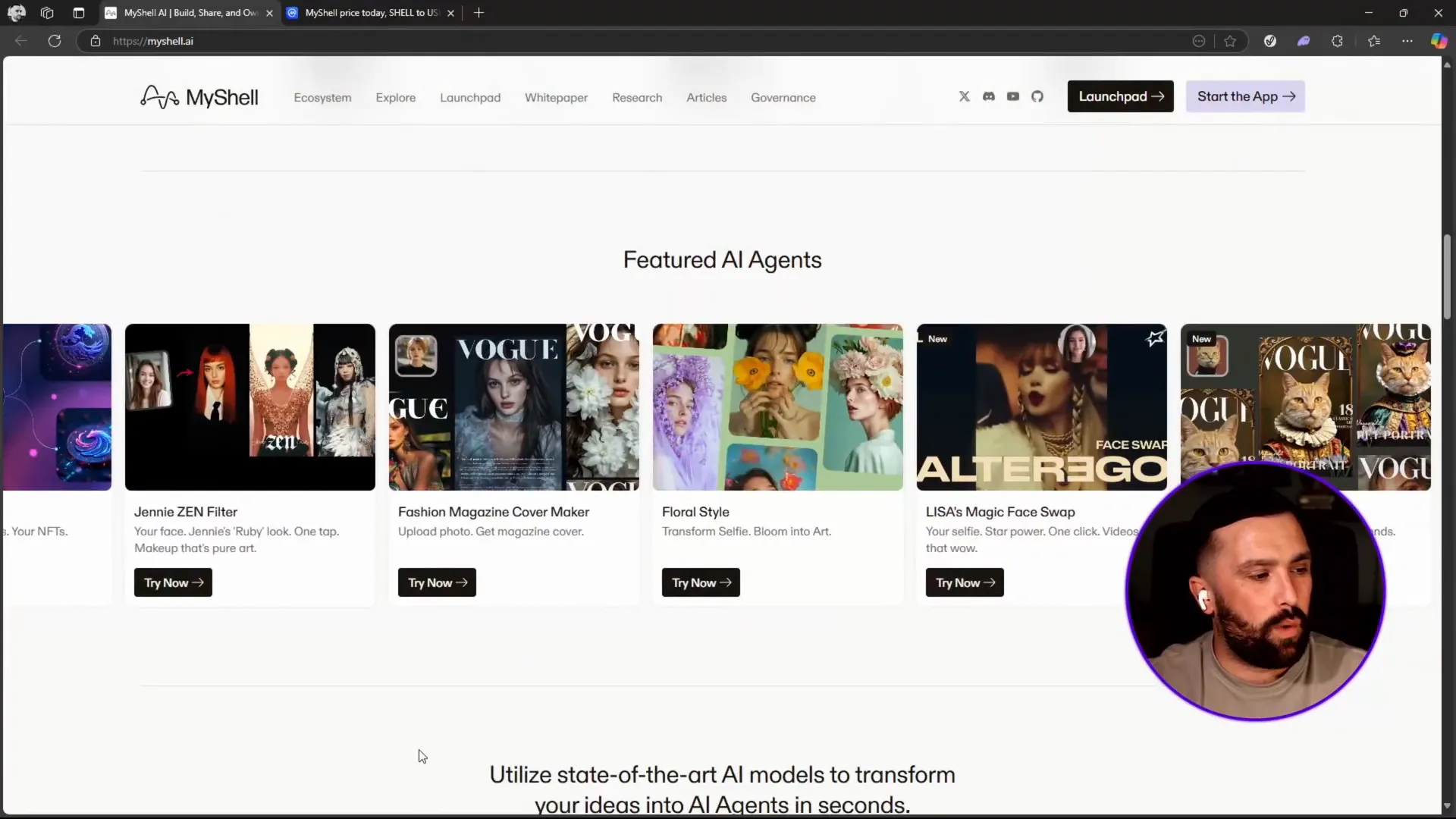Open a new browser tab
This screenshot has width=1456, height=819.
coord(479,13)
